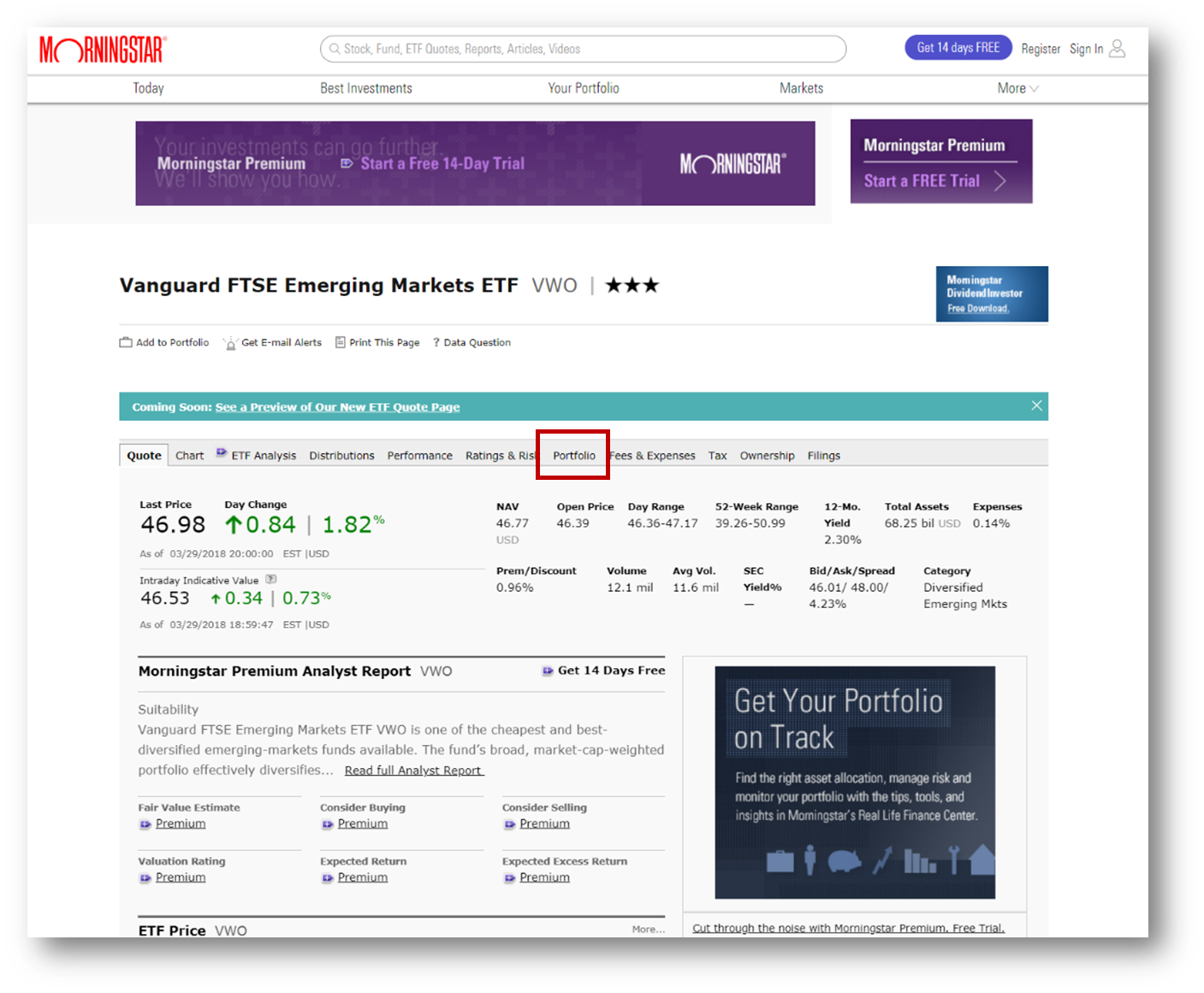Expand the More menu chevron
Image resolution: width=1204 pixels, height=993 pixels.
point(1035,88)
